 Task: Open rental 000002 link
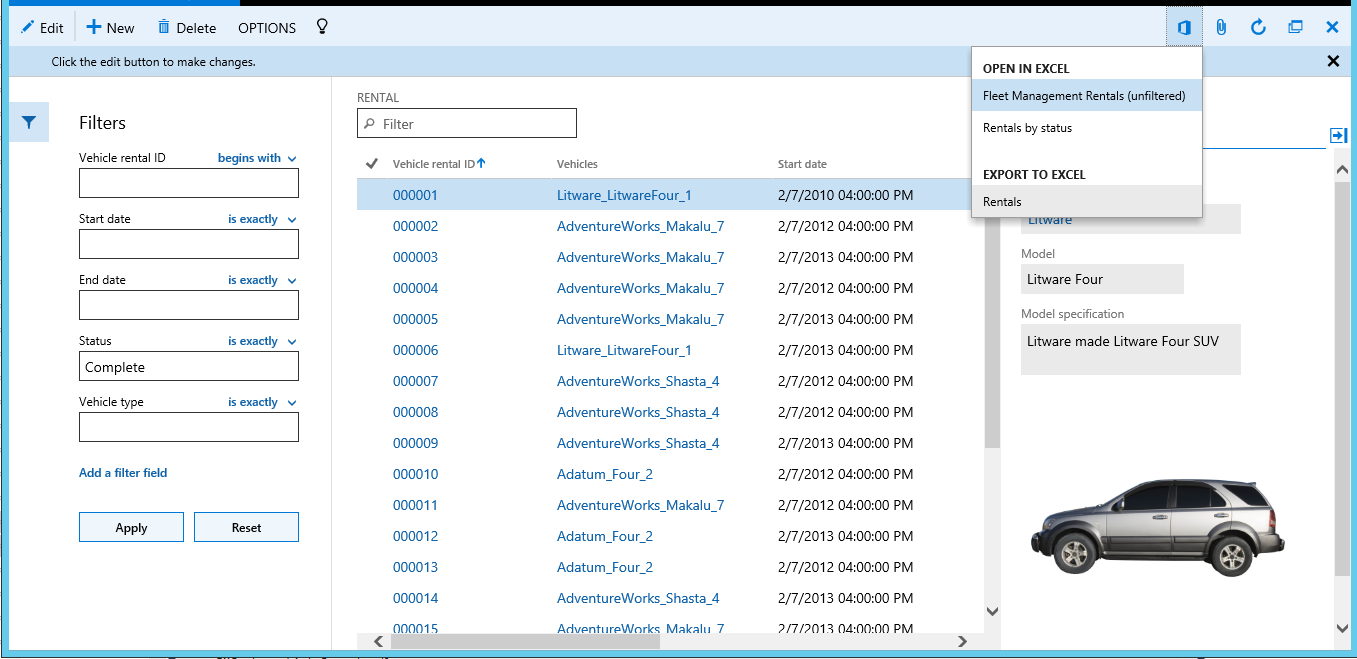pyautogui.click(x=415, y=226)
